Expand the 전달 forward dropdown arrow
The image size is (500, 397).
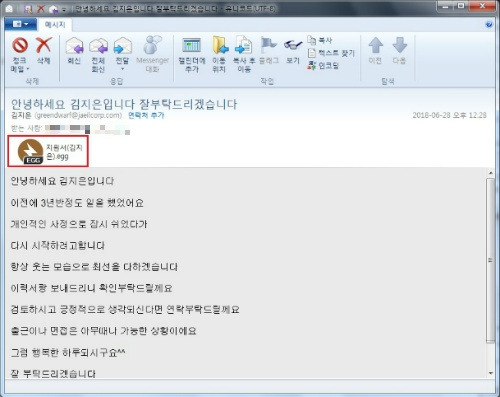(122, 69)
